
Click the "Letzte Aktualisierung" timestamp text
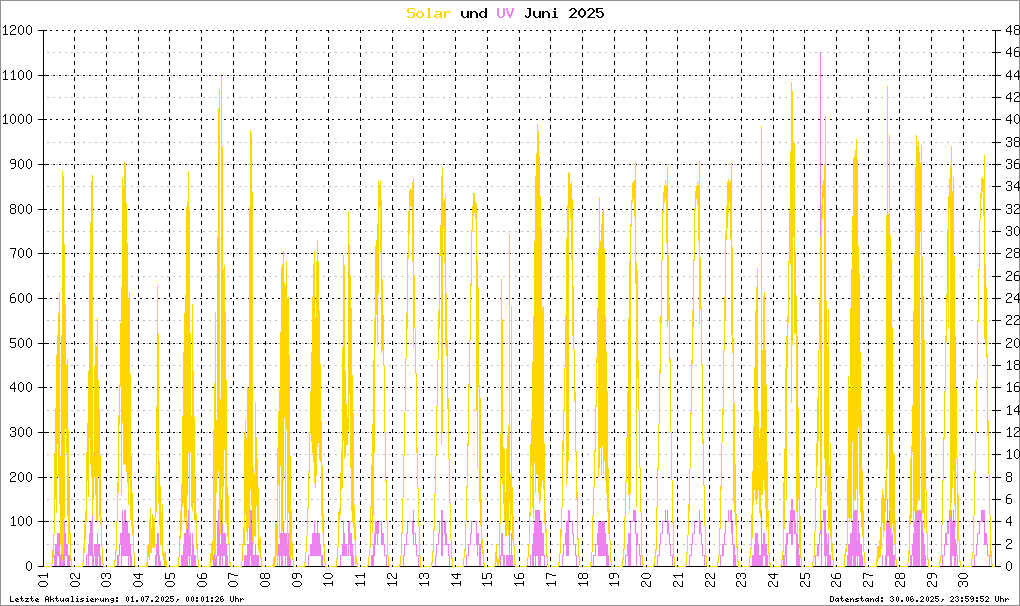click(x=125, y=599)
